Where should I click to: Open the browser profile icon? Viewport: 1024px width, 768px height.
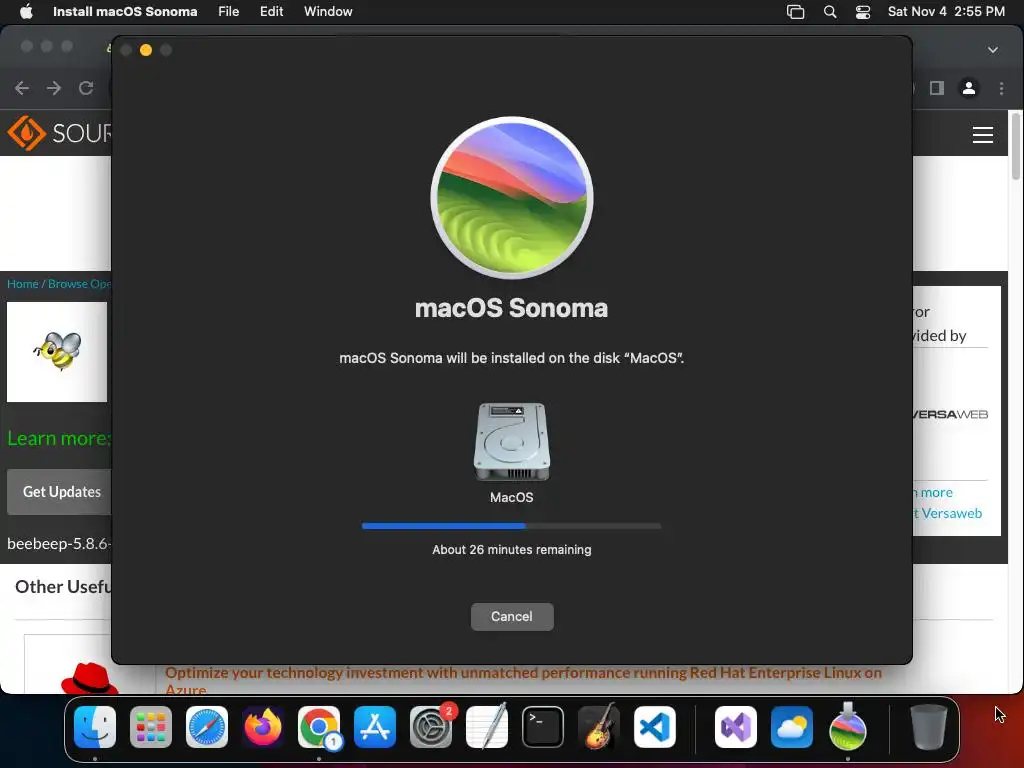969,88
